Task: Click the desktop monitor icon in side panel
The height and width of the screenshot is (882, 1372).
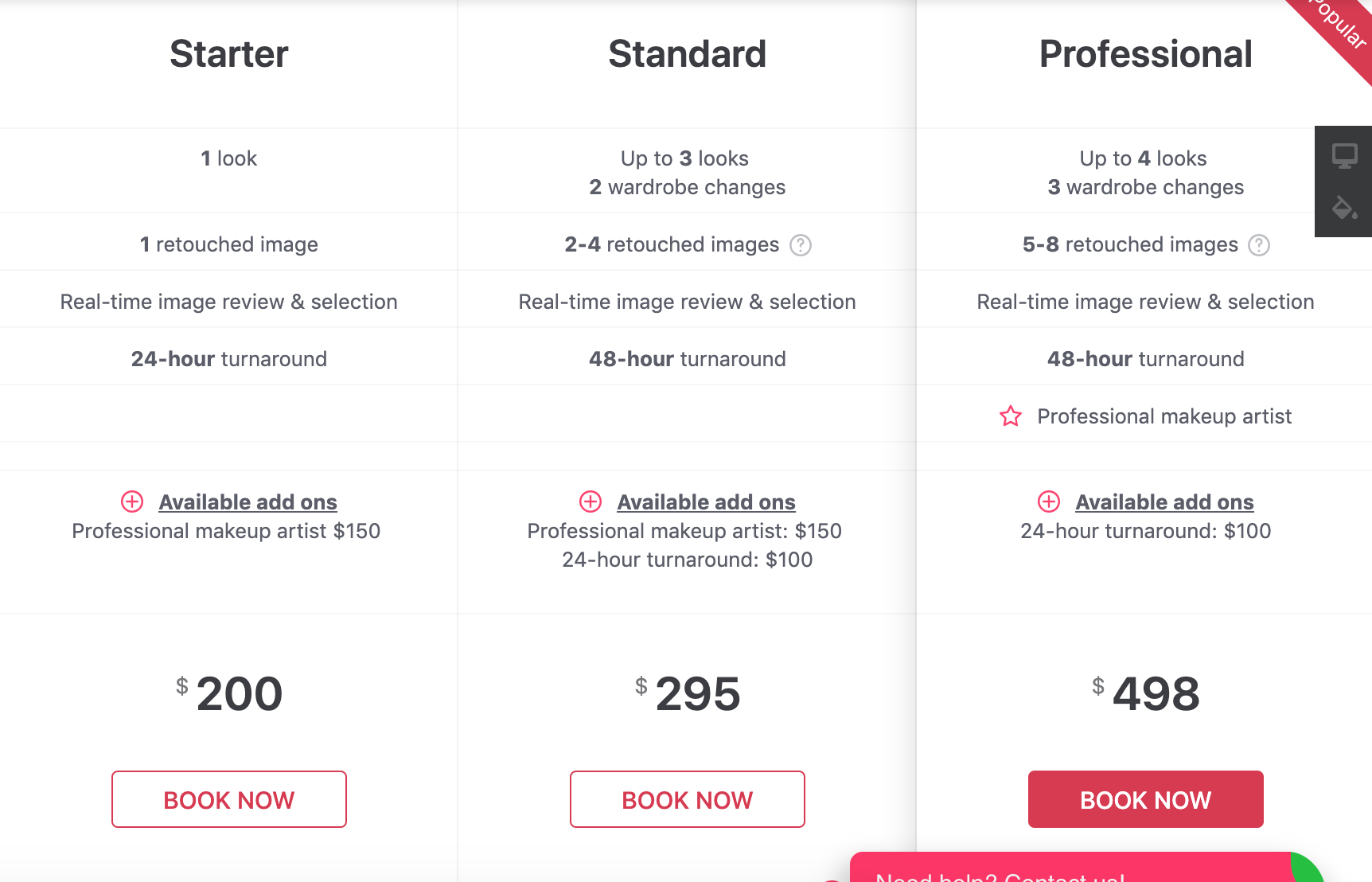Action: 1344,155
